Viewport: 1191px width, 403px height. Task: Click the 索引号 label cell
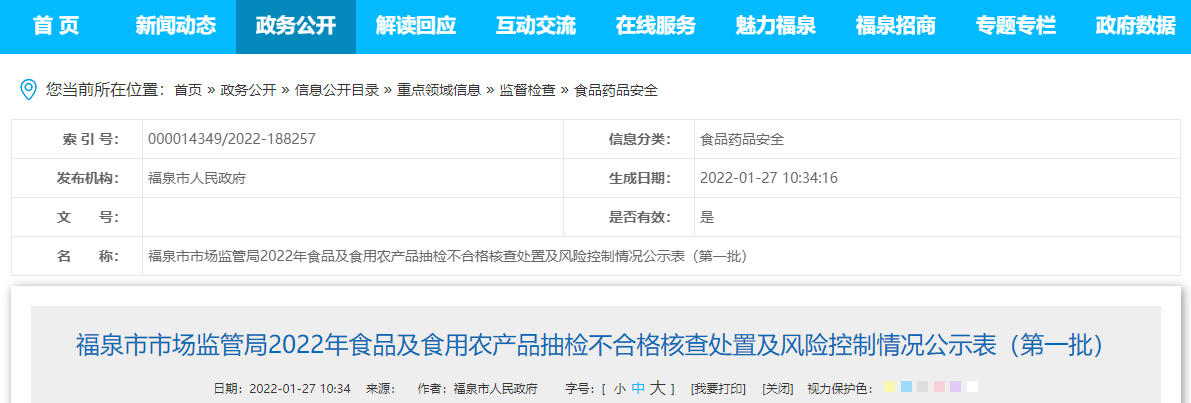point(77,139)
